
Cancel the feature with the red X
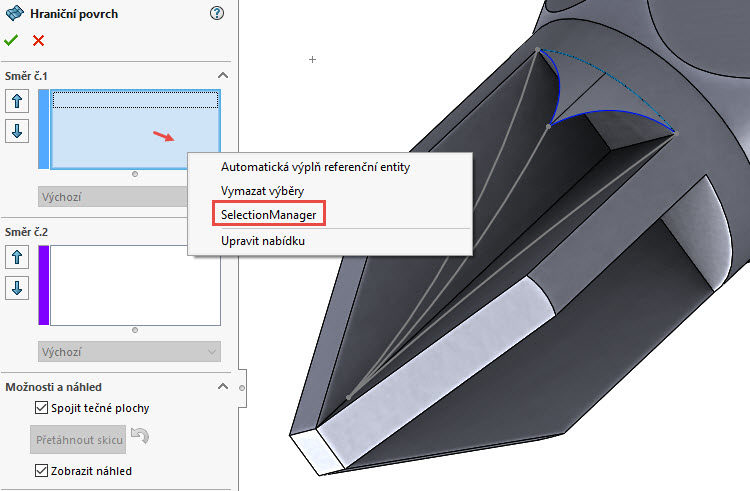(x=38, y=41)
